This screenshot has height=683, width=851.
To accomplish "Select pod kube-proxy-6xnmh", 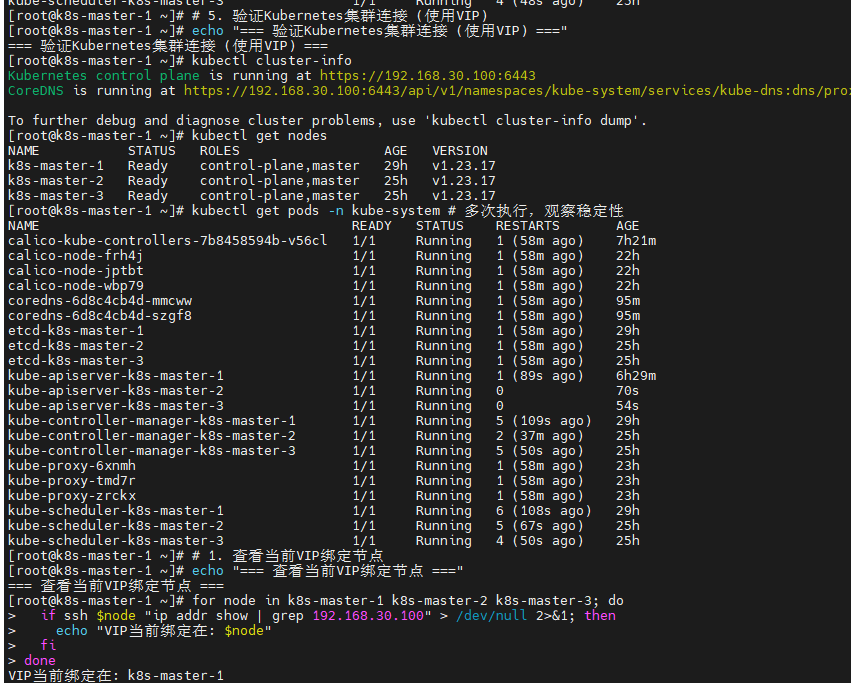I will point(72,466).
